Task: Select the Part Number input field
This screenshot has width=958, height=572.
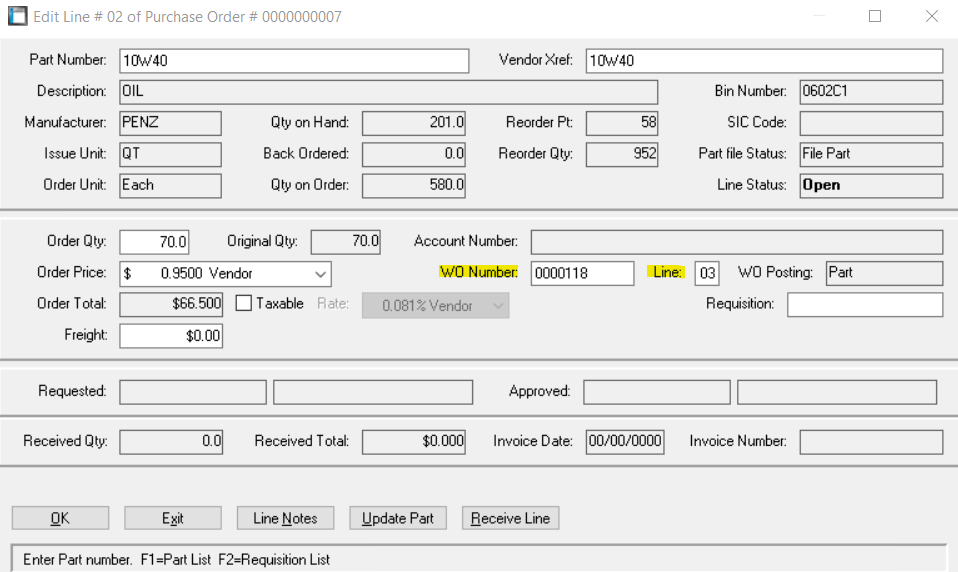Action: click(x=293, y=60)
